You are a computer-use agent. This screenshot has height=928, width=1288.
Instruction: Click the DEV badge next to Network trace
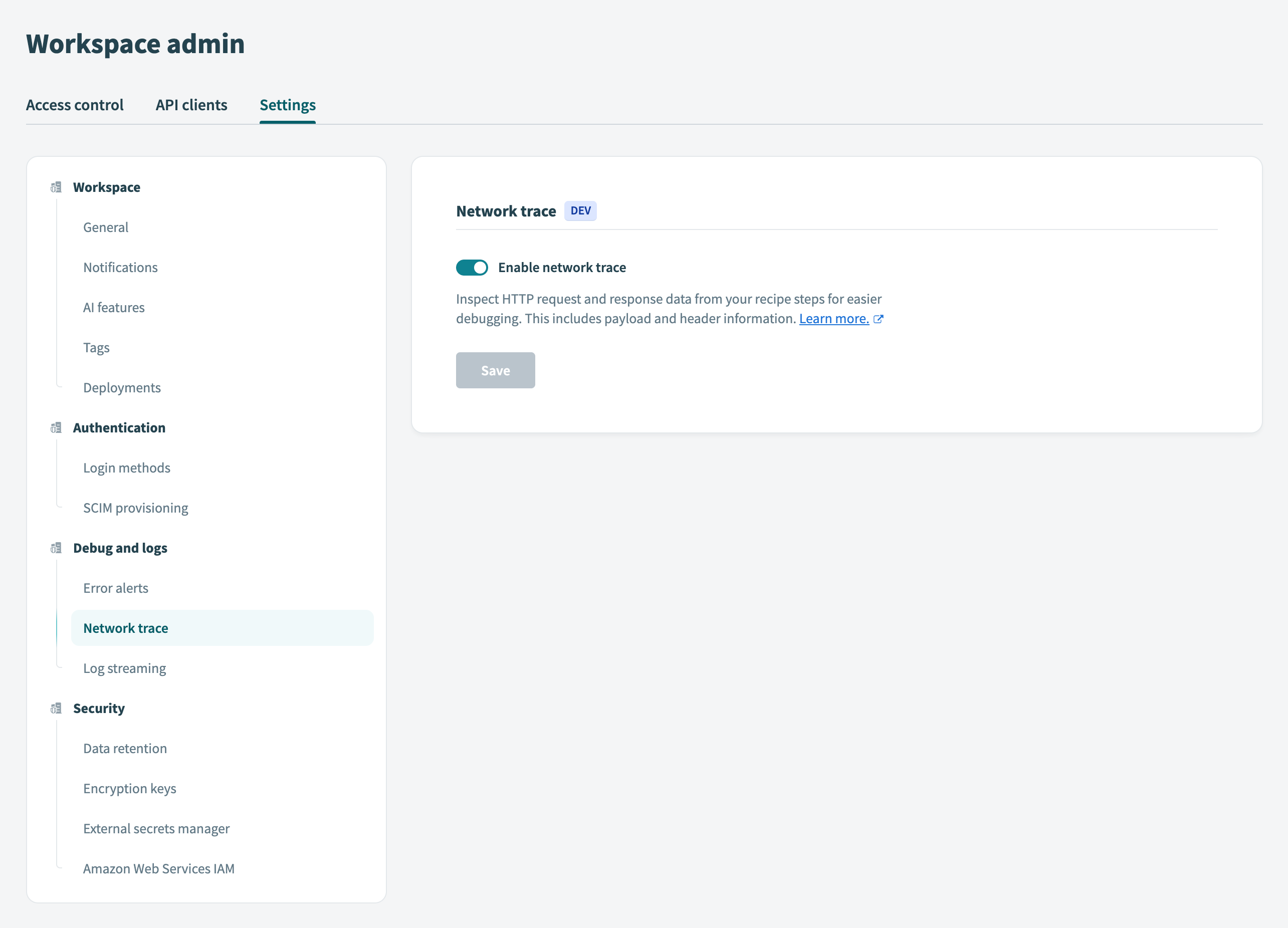click(x=580, y=210)
